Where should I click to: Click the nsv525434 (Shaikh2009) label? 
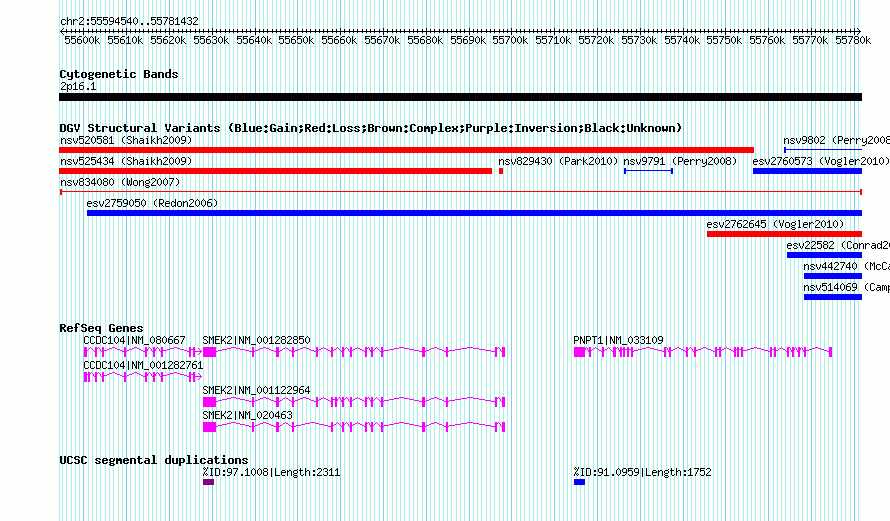(x=126, y=161)
